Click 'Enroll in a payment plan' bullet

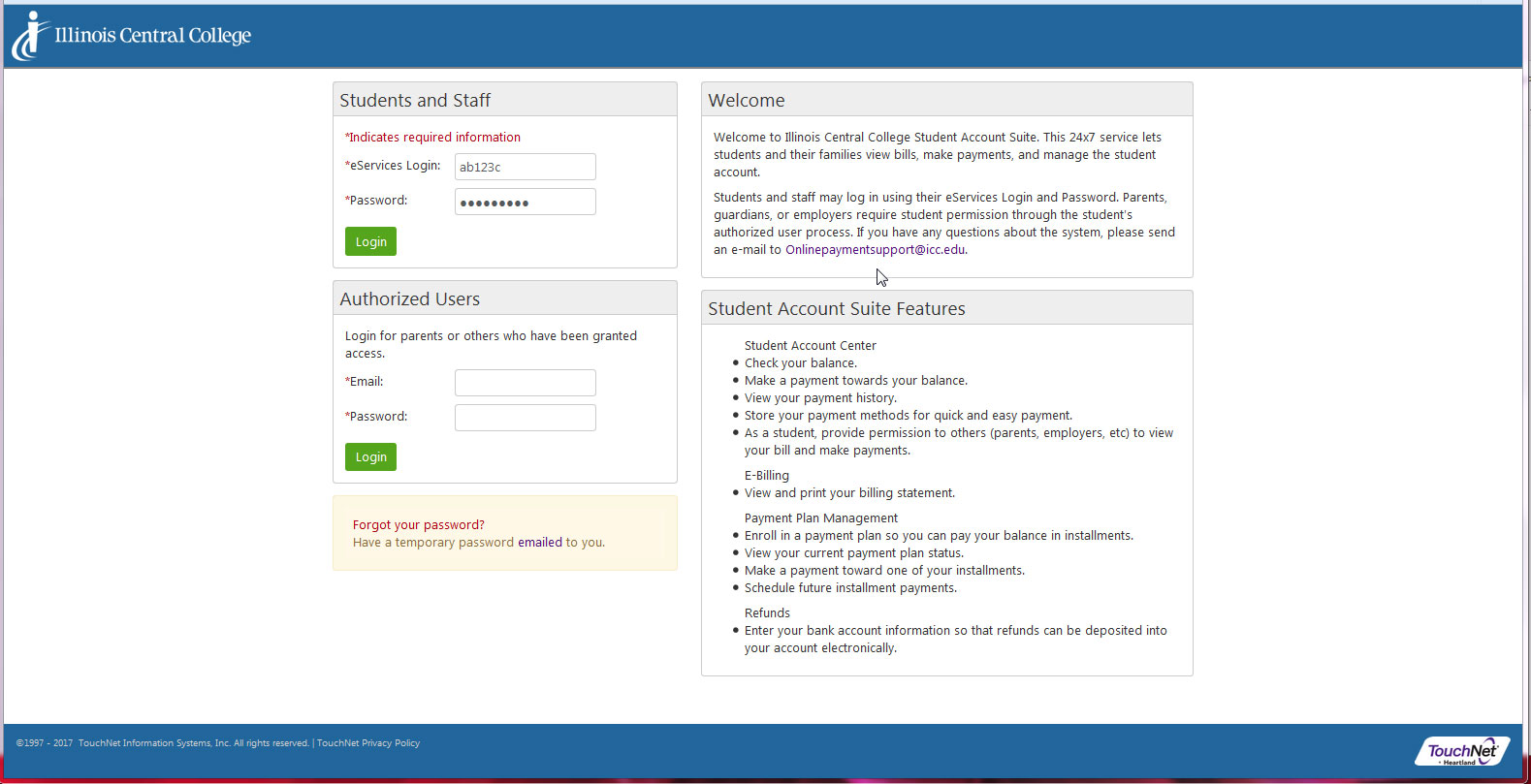(x=939, y=536)
